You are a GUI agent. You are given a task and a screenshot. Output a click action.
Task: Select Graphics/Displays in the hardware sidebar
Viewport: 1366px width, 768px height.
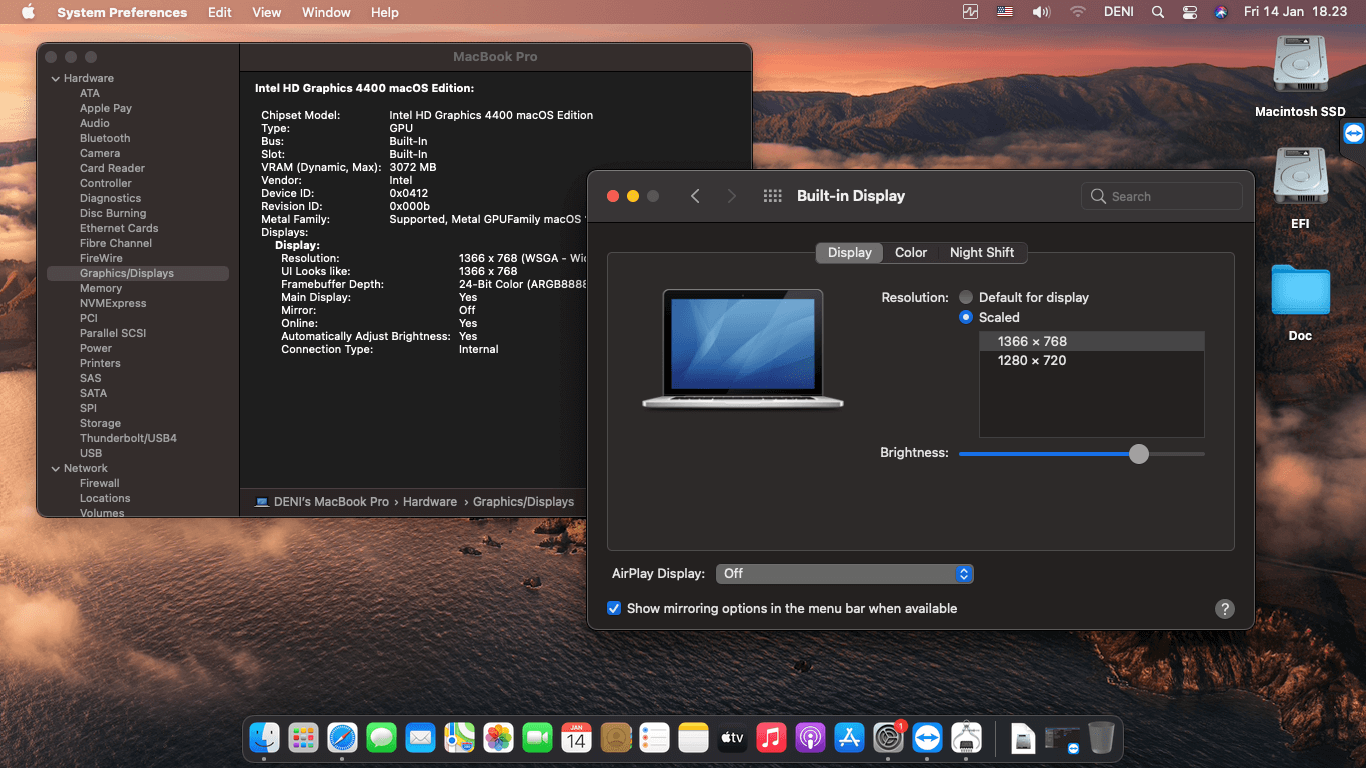[x=138, y=273]
